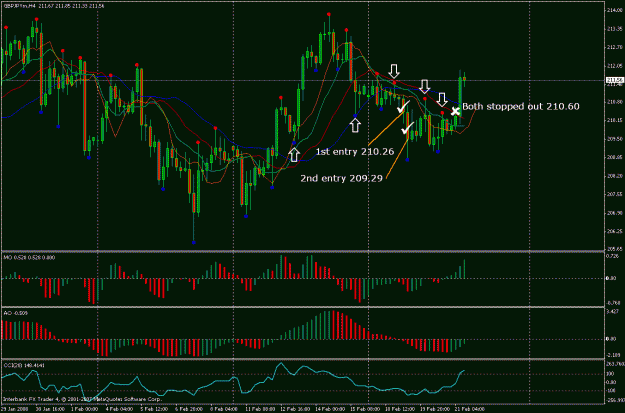Image resolution: width=625 pixels, height=413 pixels.
Task: Click the '18 Feb 12:00' time axis label
Action: [x=399, y=409]
